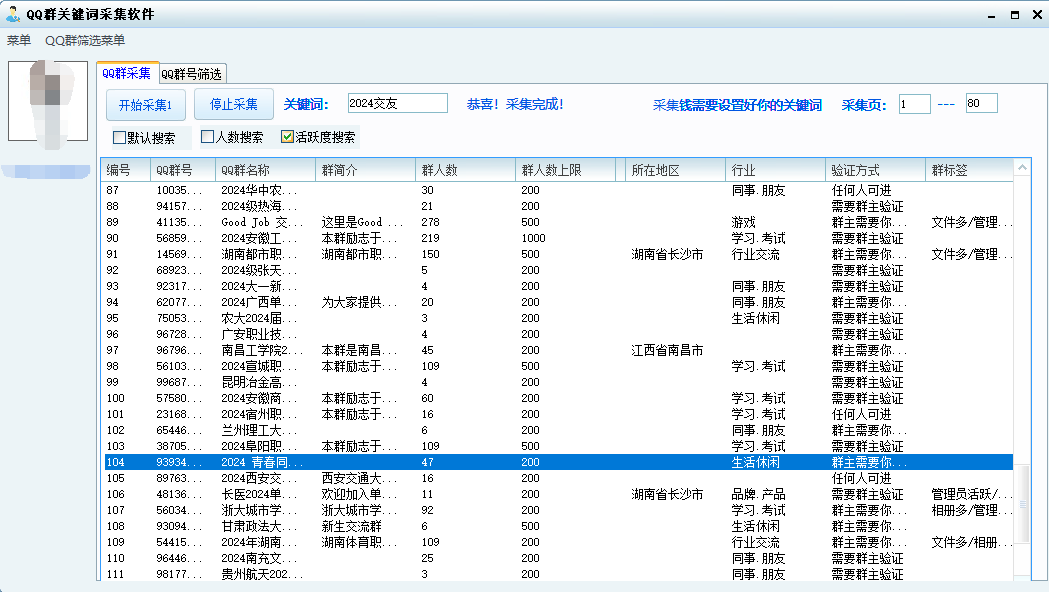Click the vertical scrollbar thumb
1049x592 pixels.
(1024, 504)
